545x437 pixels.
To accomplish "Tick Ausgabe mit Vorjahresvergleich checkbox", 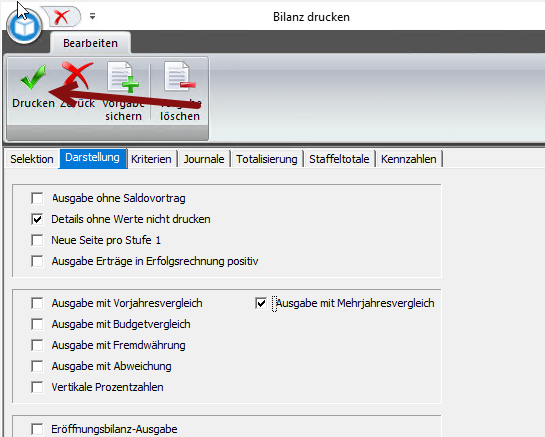I will click(37, 303).
